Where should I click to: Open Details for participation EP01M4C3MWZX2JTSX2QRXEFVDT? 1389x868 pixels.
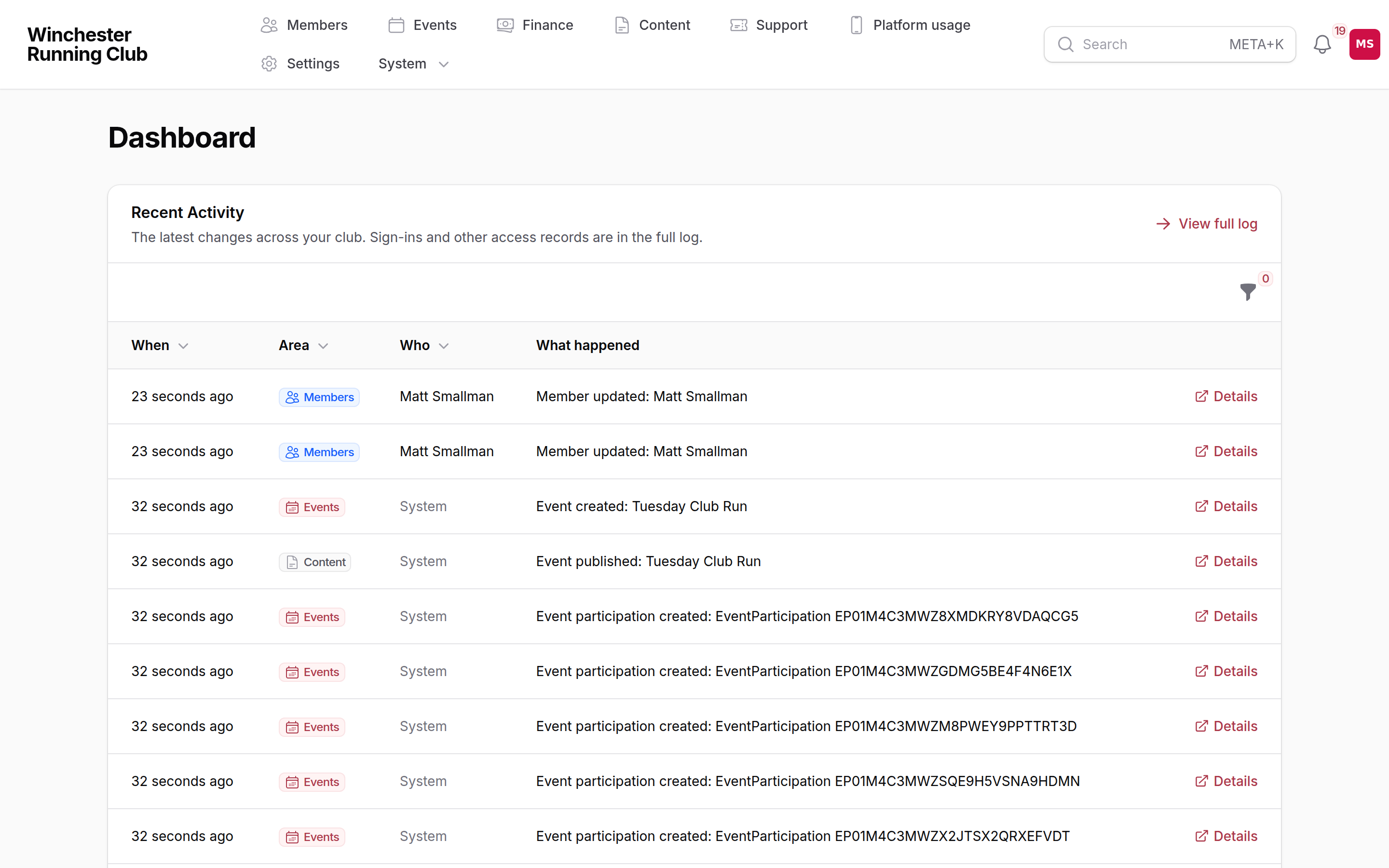1226,837
